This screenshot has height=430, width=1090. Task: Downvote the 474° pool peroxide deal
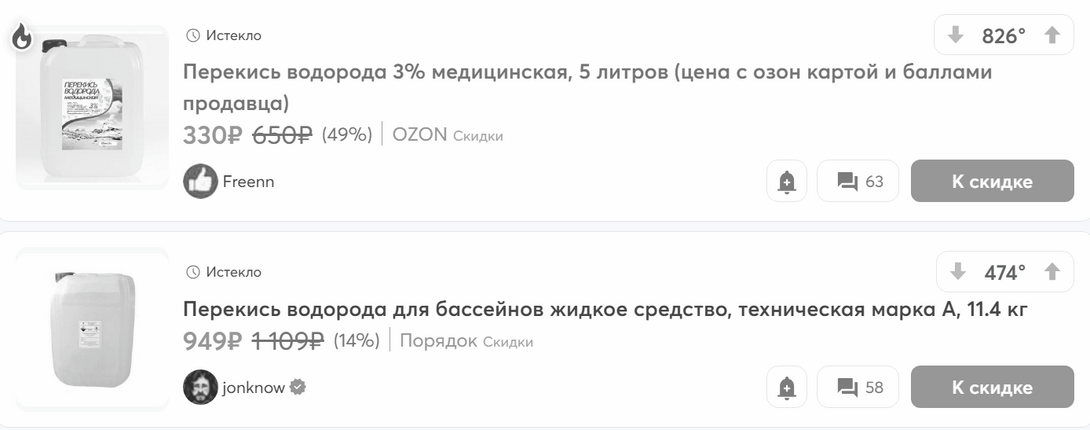point(958,272)
